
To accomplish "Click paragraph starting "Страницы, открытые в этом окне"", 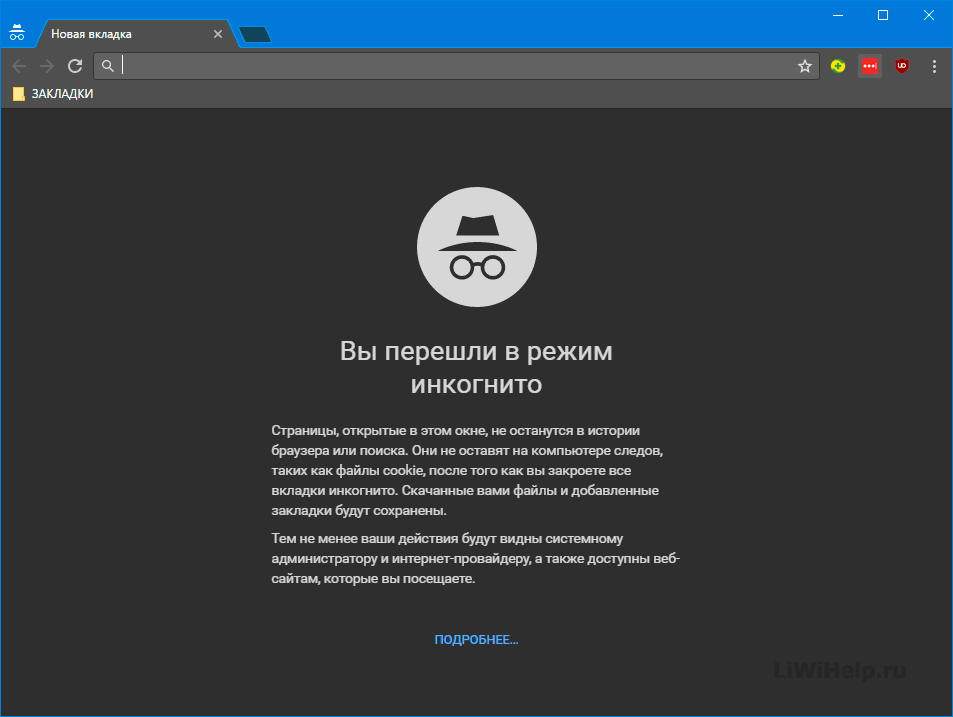I will (x=467, y=470).
